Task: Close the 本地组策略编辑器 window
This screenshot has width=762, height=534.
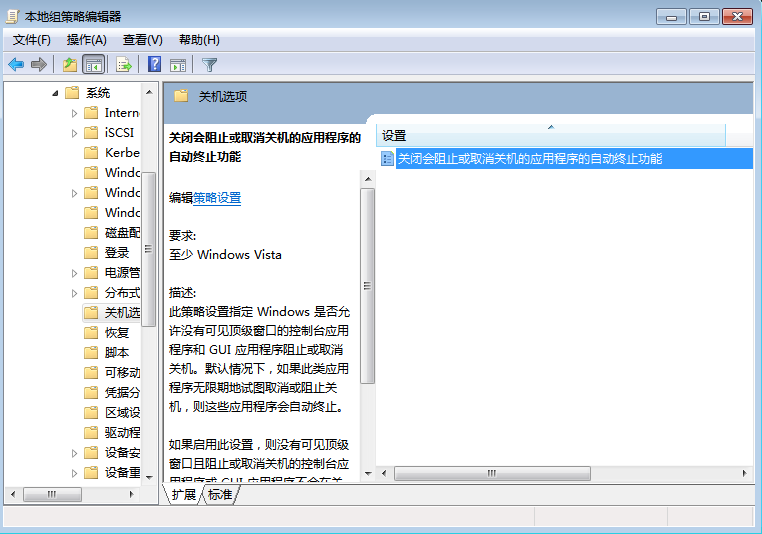Action: [737, 17]
